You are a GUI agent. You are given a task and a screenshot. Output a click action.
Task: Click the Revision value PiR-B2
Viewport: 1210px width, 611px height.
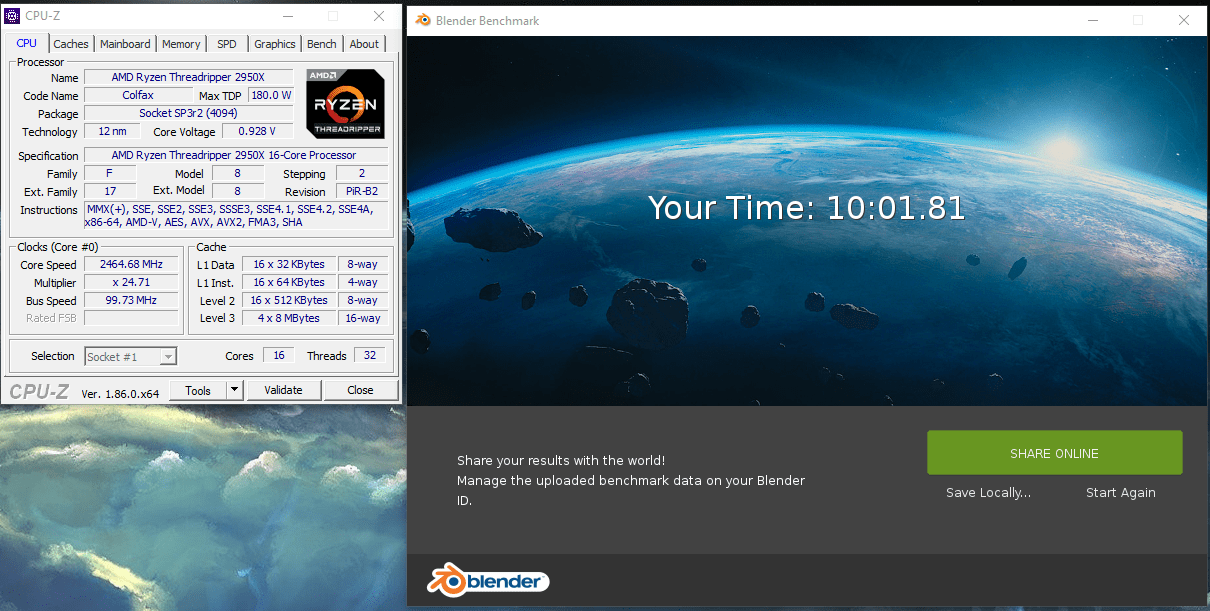pos(361,191)
